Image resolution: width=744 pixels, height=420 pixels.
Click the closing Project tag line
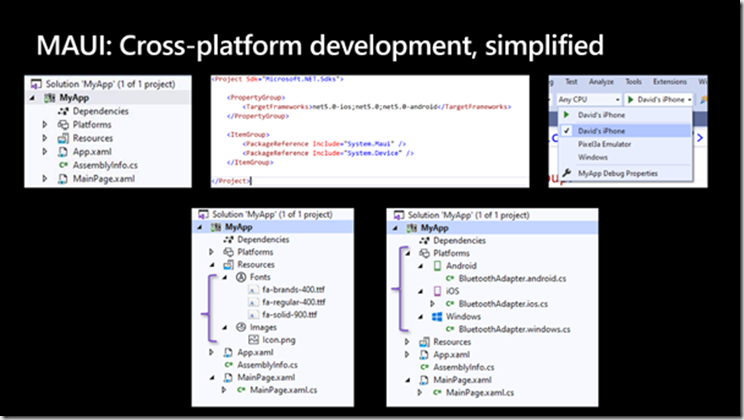click(x=231, y=181)
